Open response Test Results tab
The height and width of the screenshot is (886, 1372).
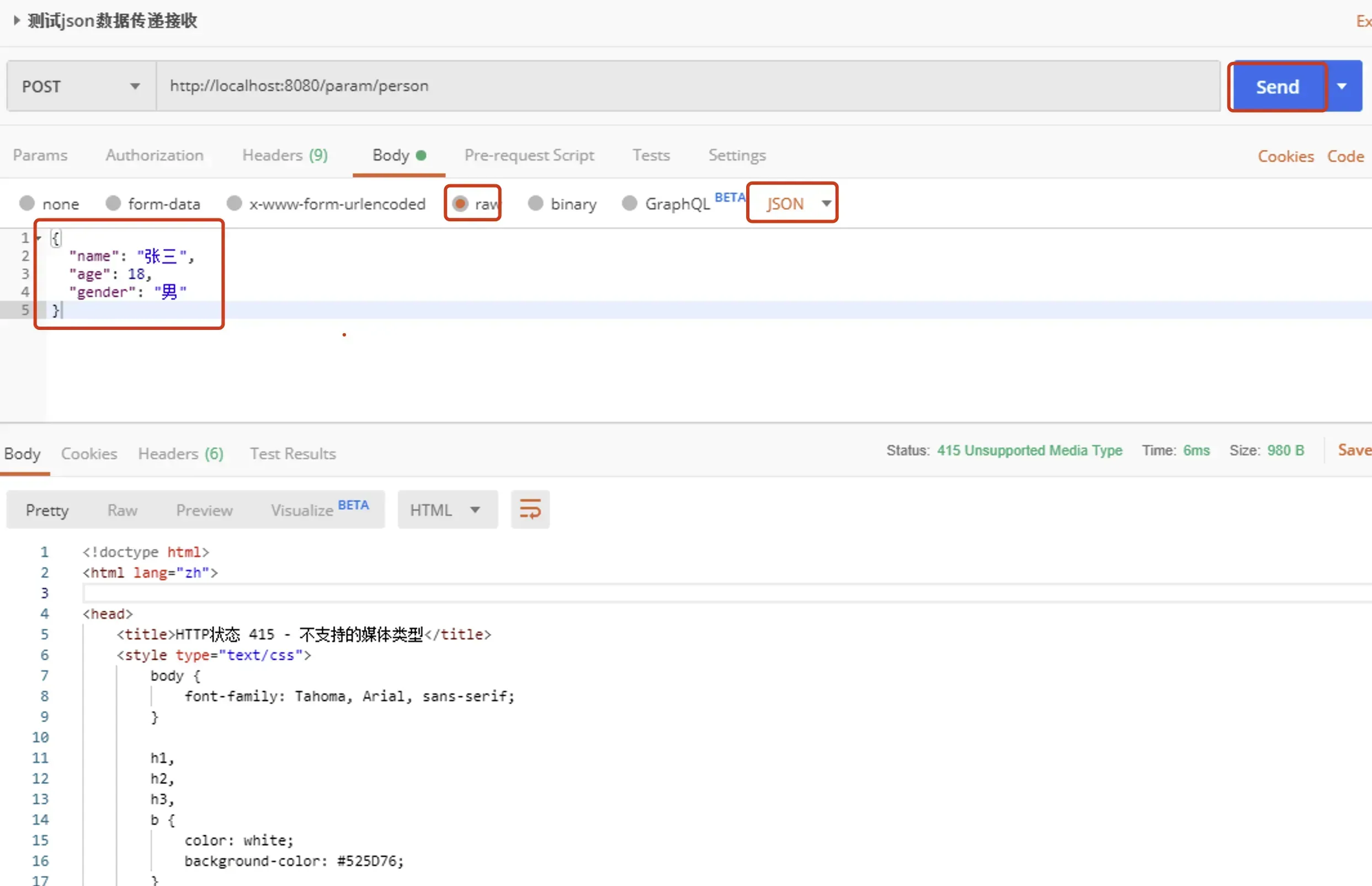(x=293, y=454)
